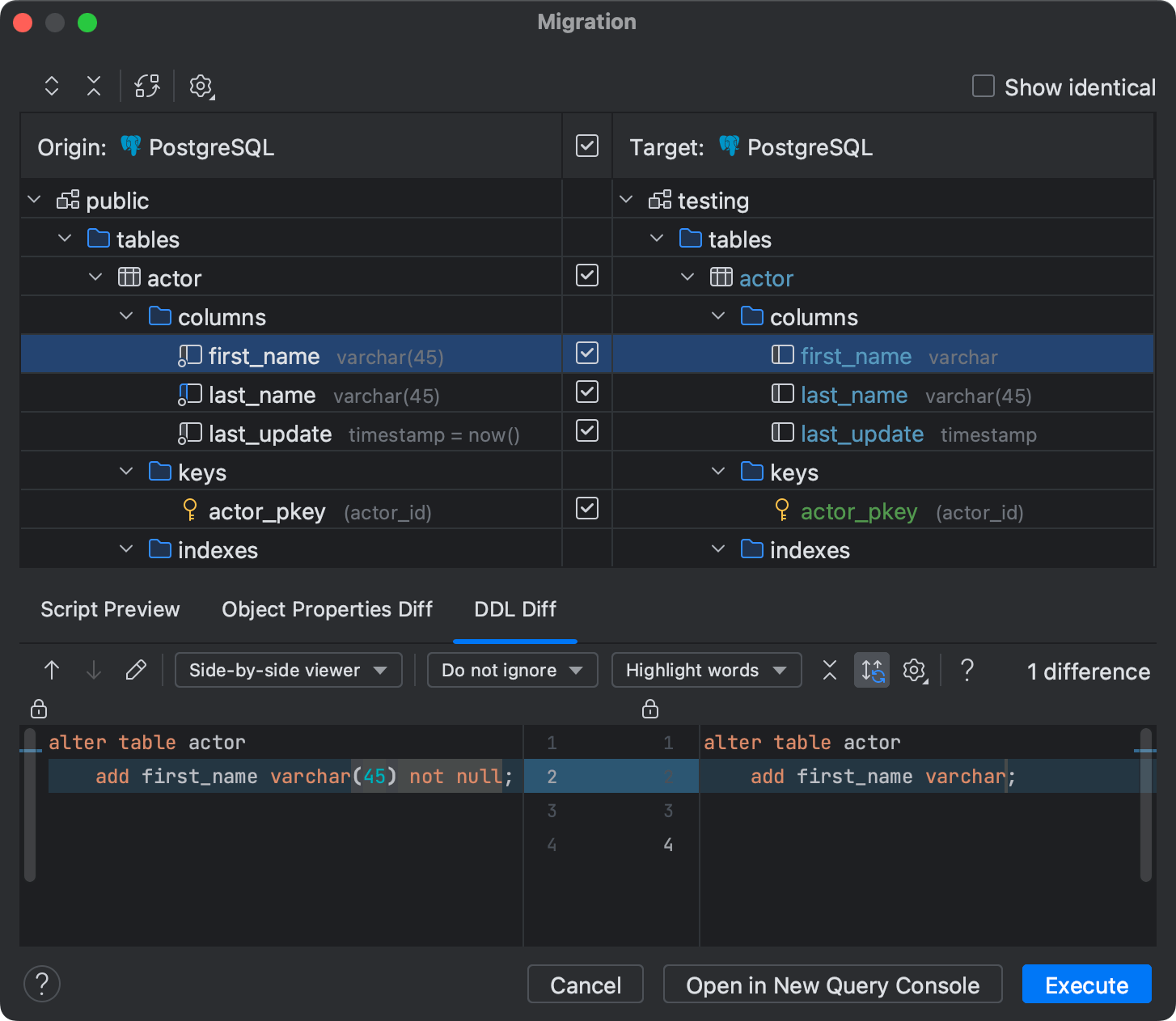Click the next difference arrow icon
This screenshot has width=1176, height=1021.
(x=93, y=670)
